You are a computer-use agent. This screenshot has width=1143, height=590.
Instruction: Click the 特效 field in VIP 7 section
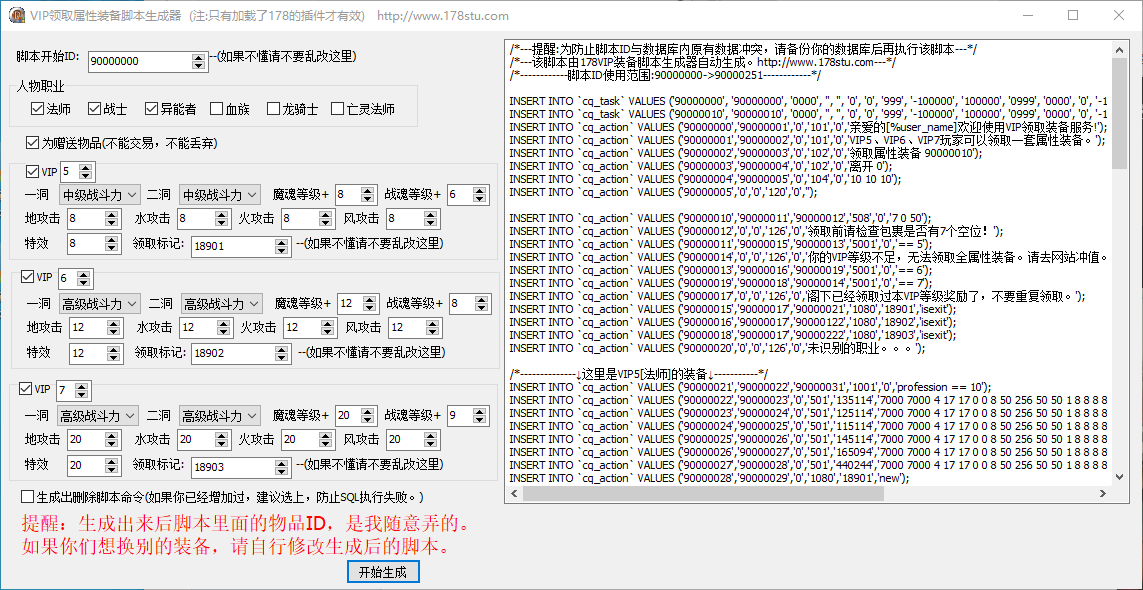[86, 465]
